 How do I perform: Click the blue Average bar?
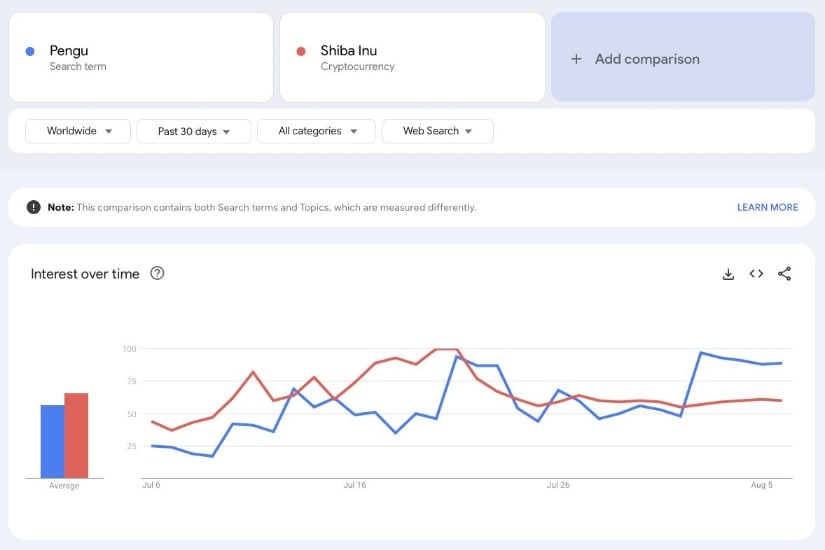(x=53, y=441)
